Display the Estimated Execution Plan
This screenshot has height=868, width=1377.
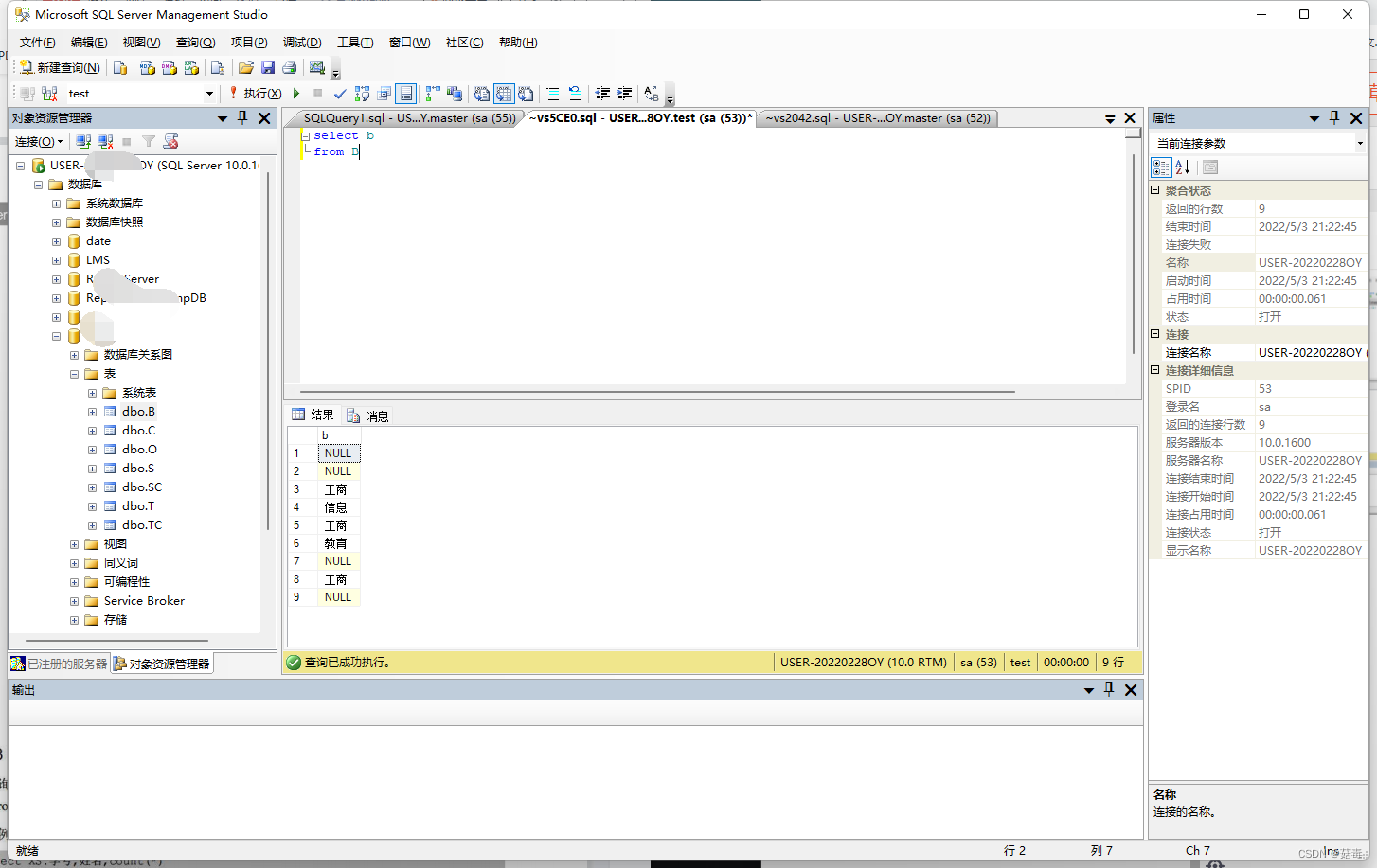click(x=362, y=94)
